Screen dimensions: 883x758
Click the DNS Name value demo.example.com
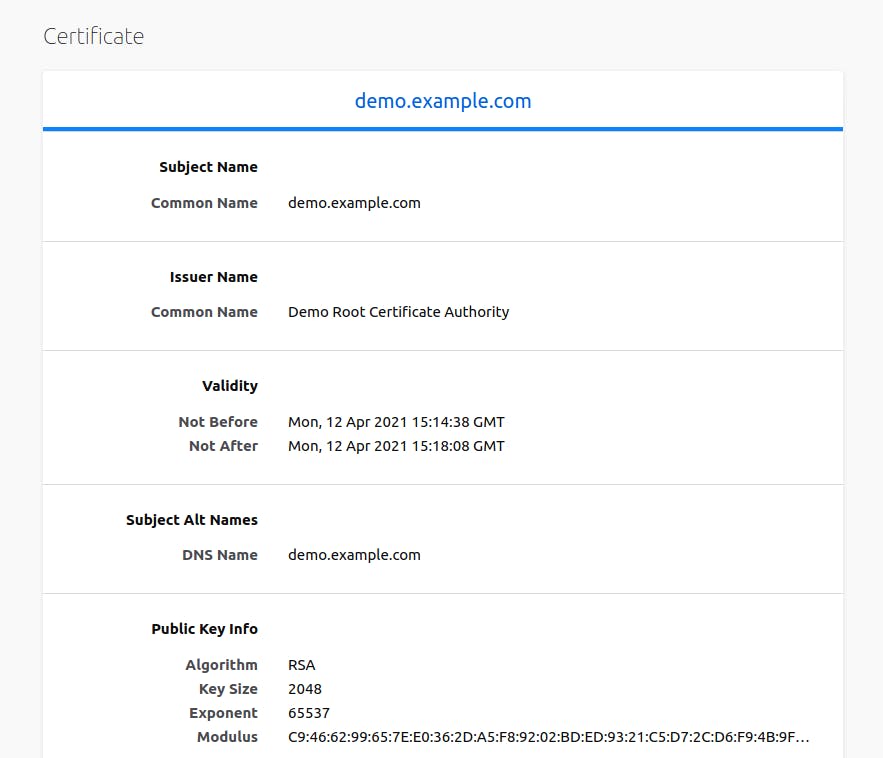[x=354, y=555]
